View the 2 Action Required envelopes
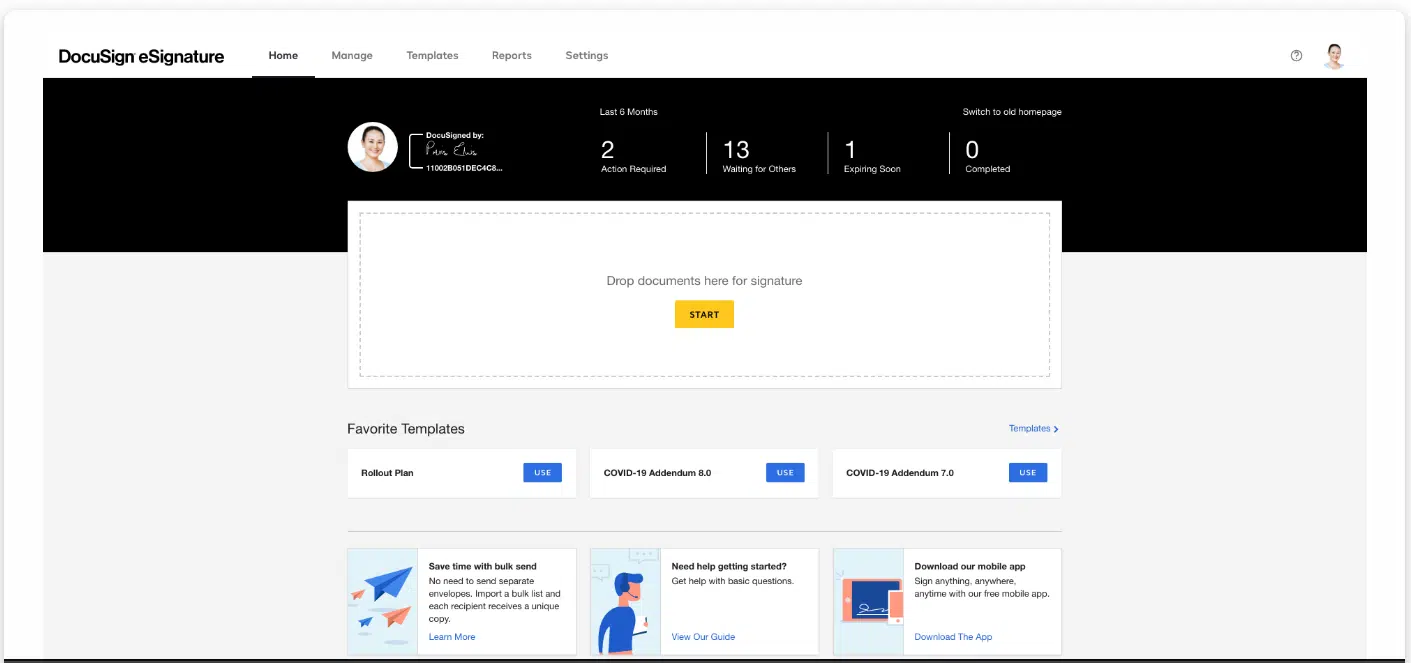Image resolution: width=1411 pixels, height=663 pixels. point(633,155)
